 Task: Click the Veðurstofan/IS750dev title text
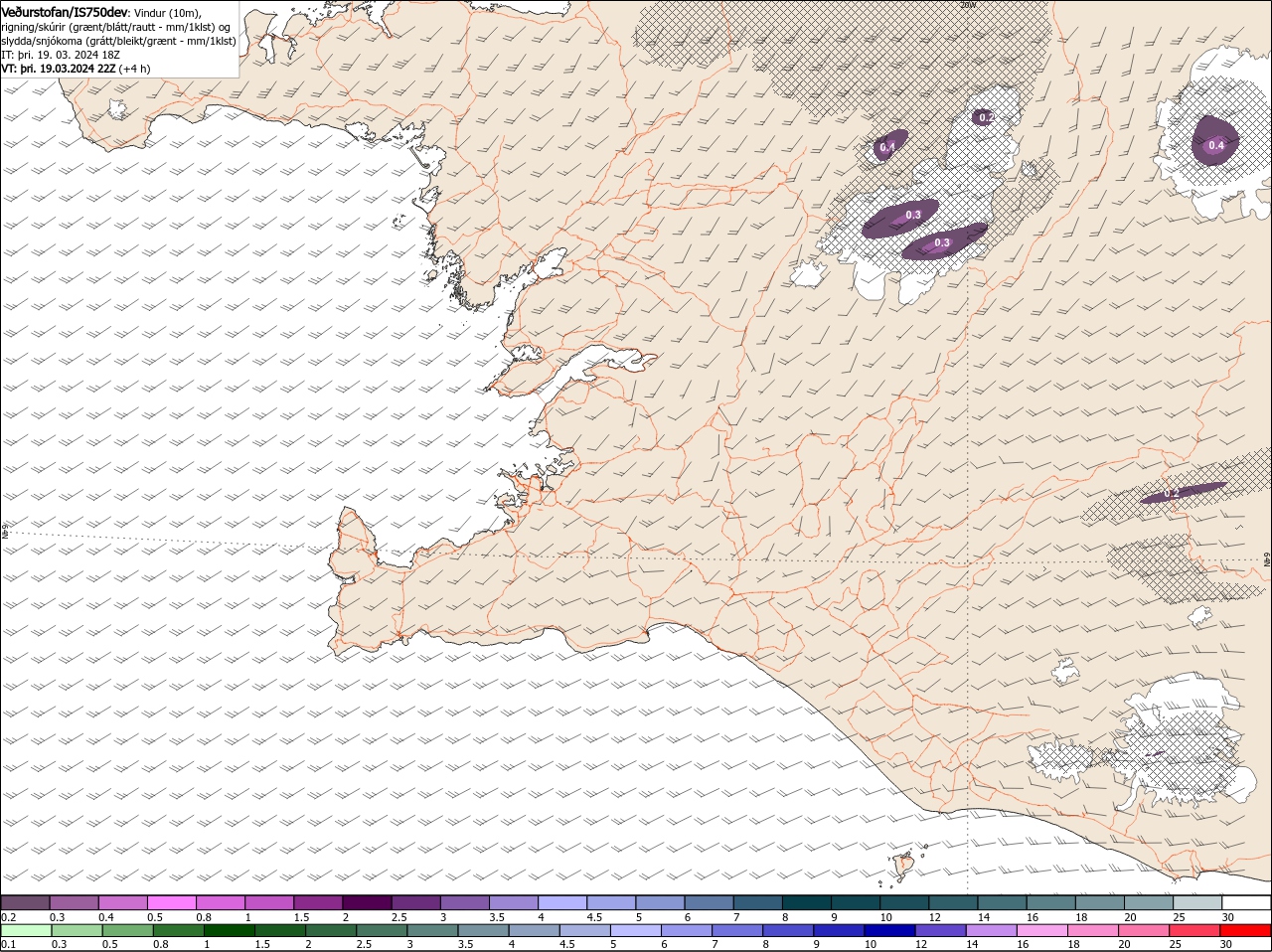tap(65, 12)
